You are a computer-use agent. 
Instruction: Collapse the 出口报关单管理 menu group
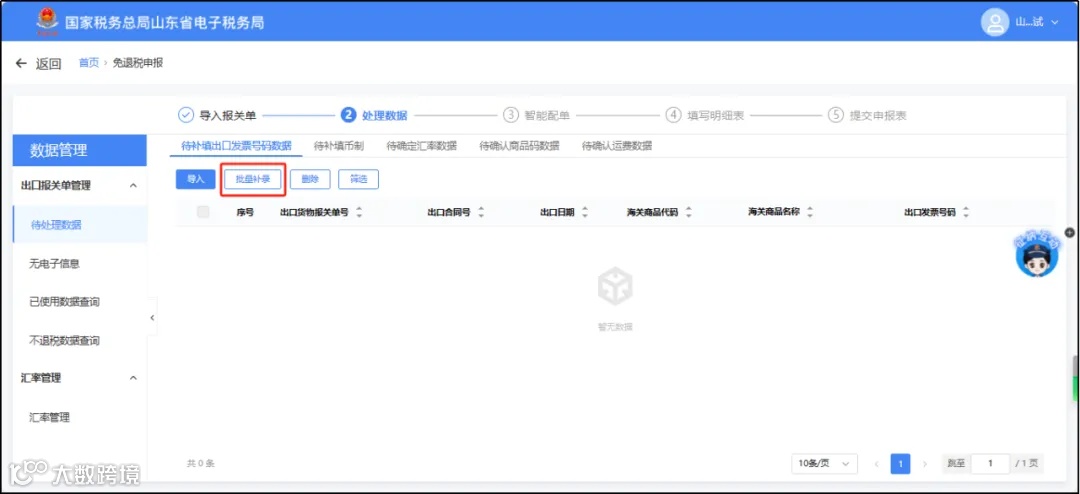134,185
